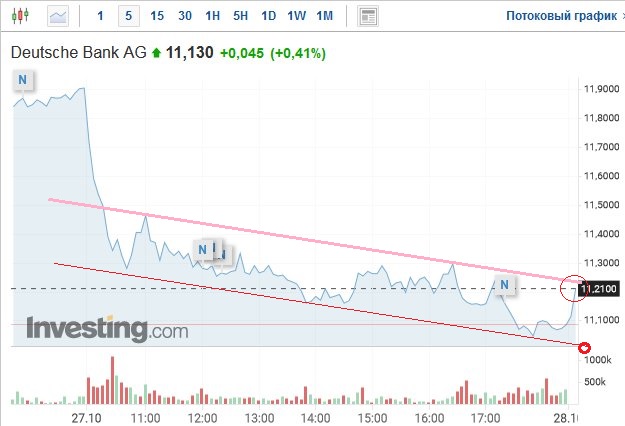Select the 30 minute interval
625x426 pixels.
(185, 16)
